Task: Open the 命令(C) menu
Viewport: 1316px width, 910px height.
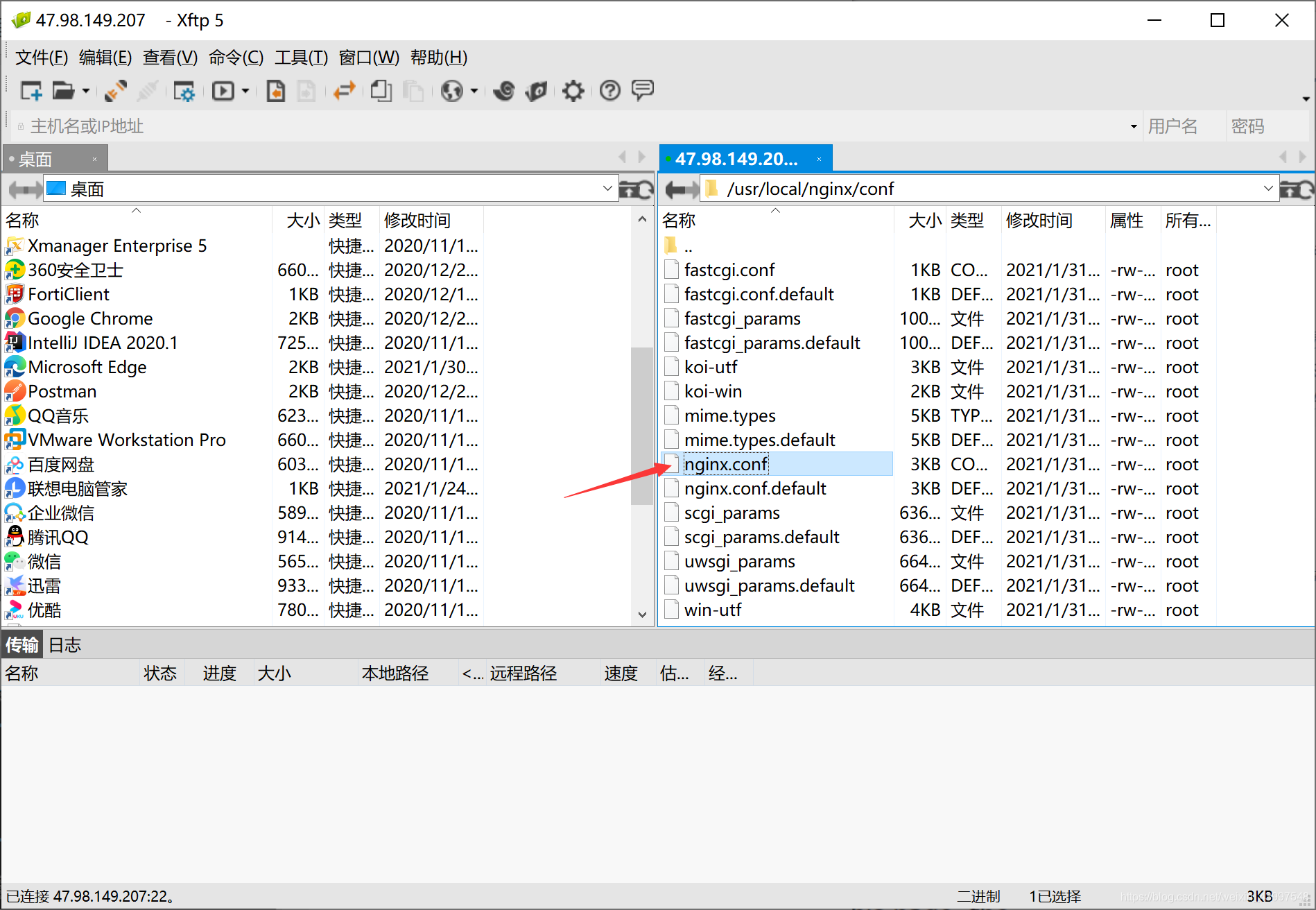Action: [x=236, y=58]
